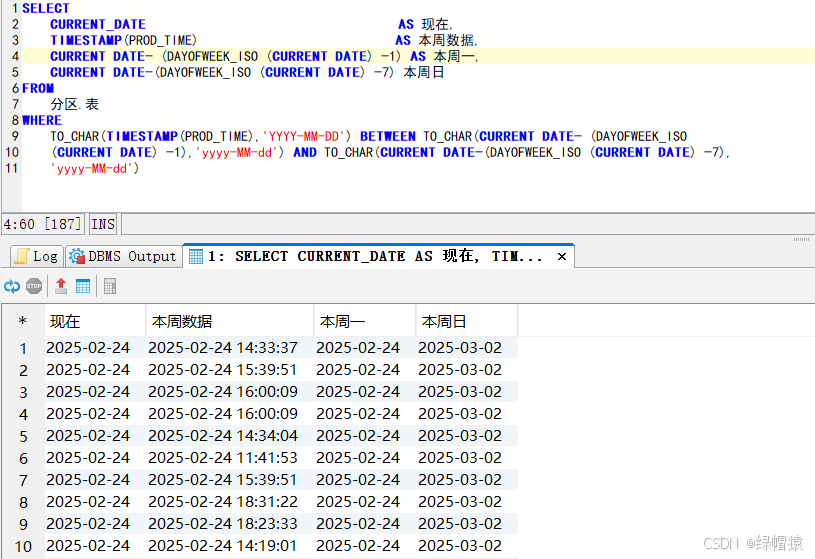
Task: Click the table name 分区.表 on line 7
Action: click(75, 105)
